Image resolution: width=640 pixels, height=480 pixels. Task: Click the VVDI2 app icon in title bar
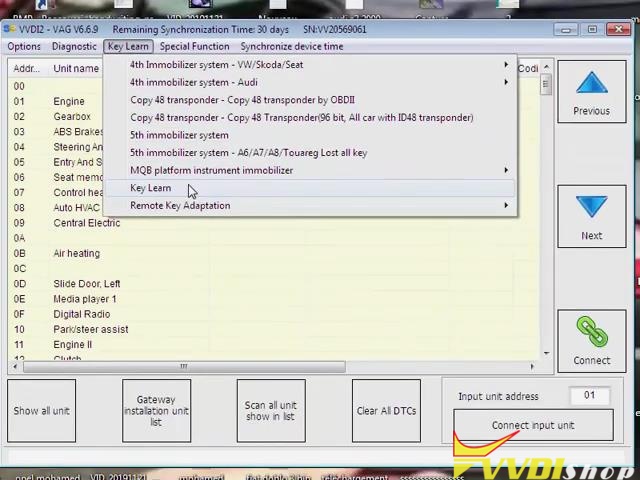tap(9, 29)
